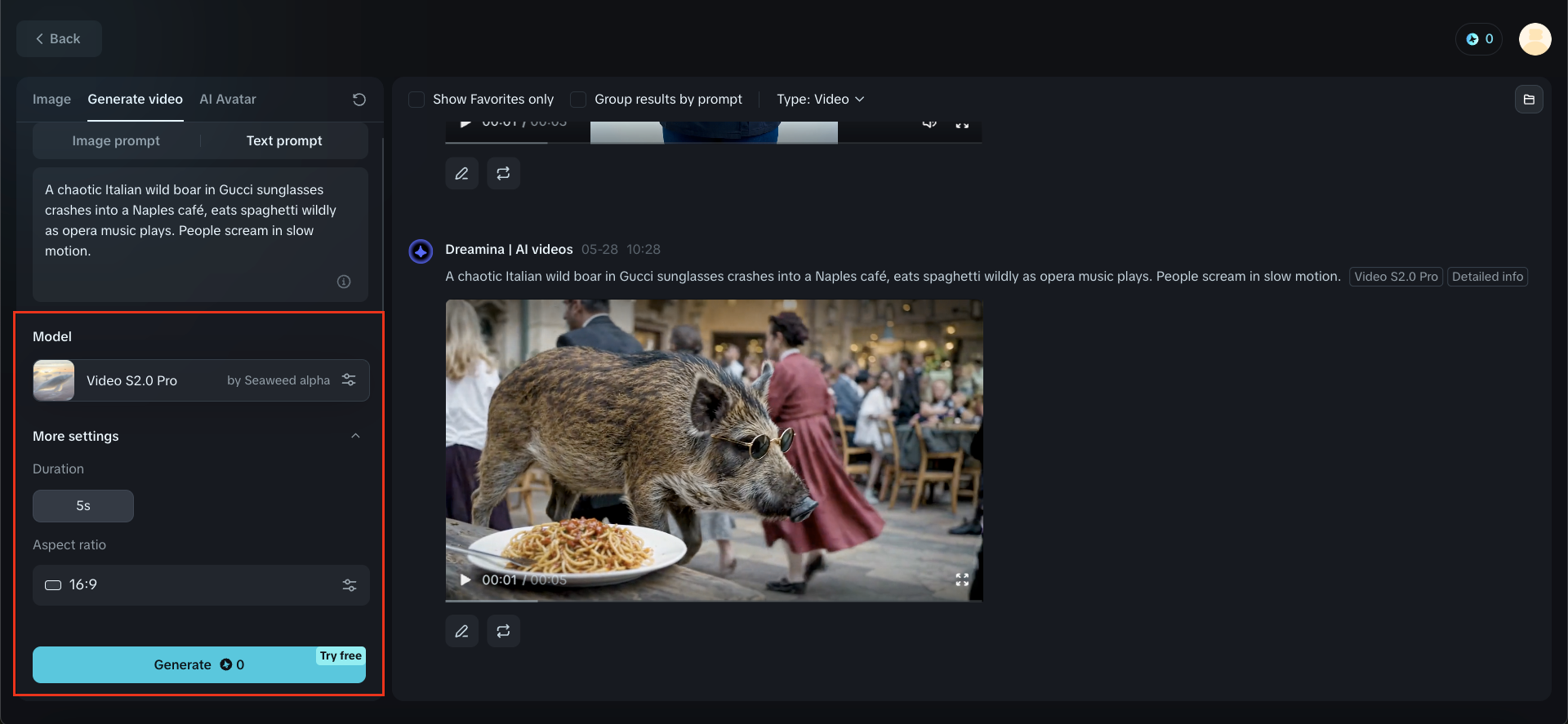1568x724 pixels.
Task: Click the Video S2.0 Pro tag
Action: (1396, 277)
